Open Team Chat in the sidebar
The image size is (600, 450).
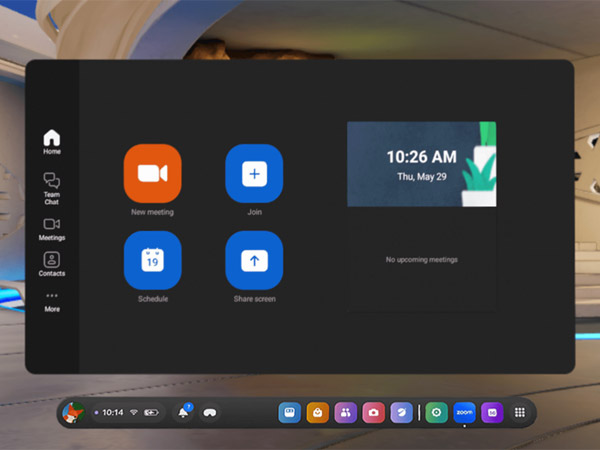point(52,188)
